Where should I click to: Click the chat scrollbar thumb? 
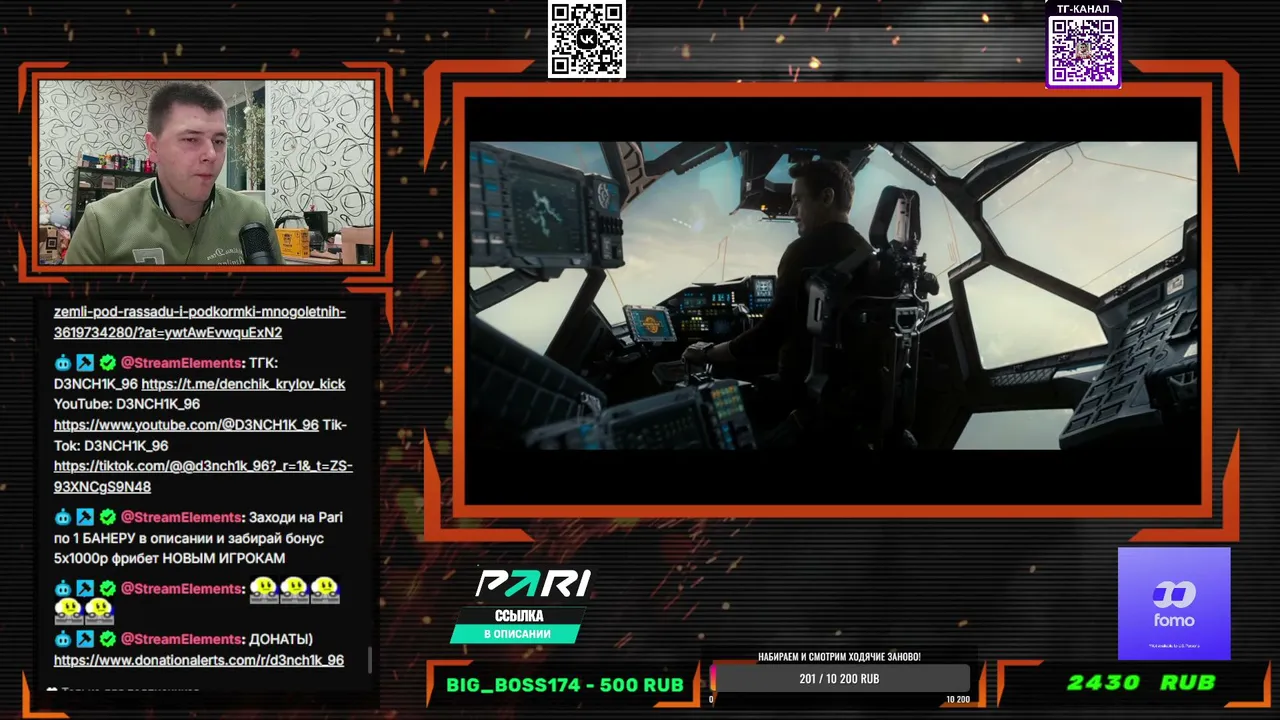[x=371, y=660]
